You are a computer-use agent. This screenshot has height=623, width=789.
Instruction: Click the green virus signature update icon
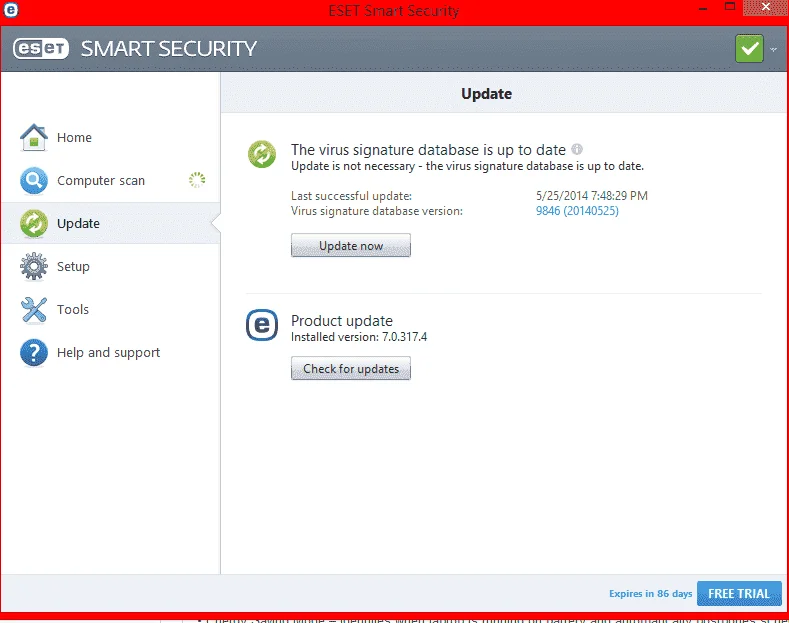262,154
